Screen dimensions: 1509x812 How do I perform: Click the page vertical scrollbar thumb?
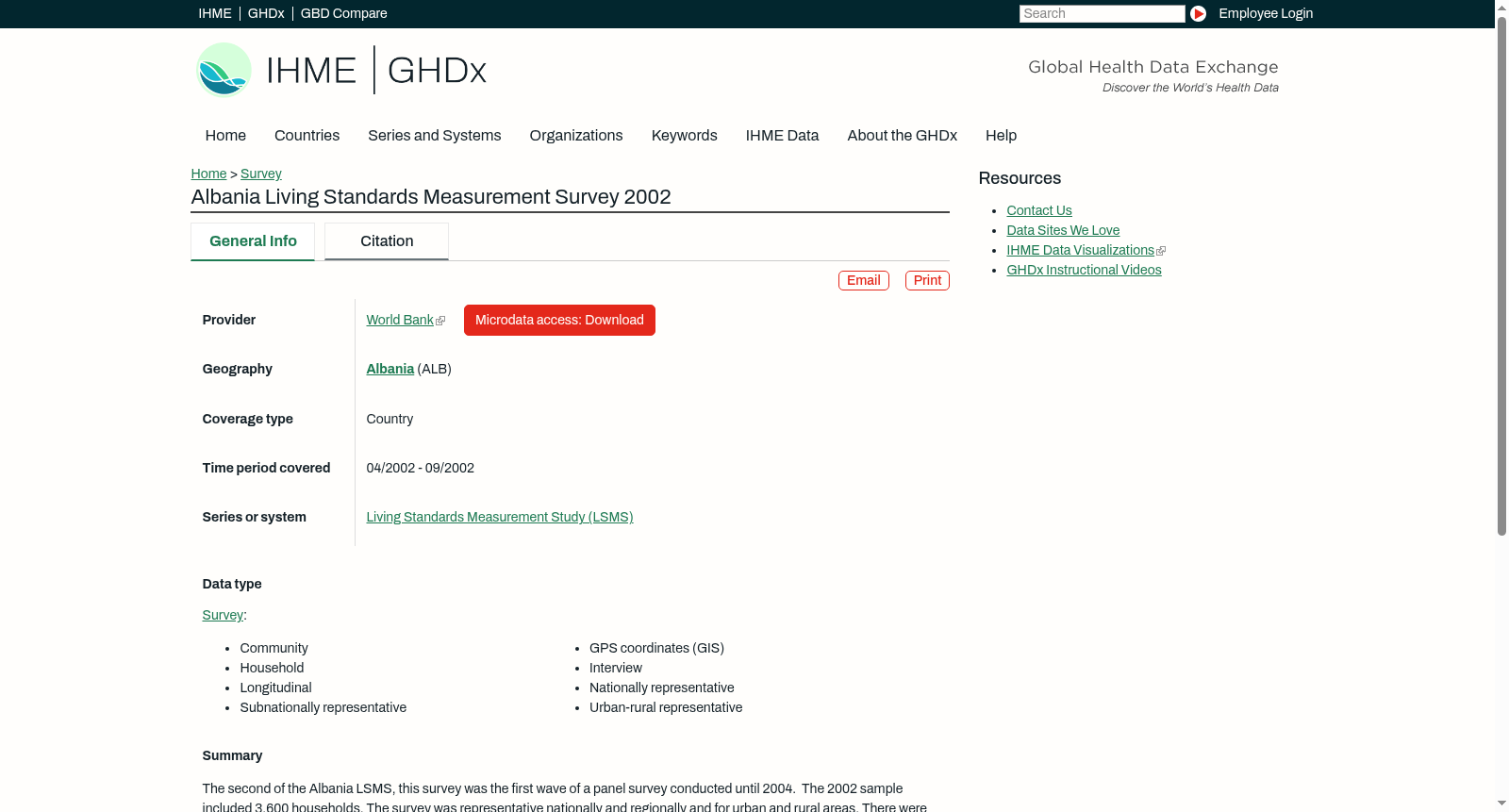coord(1501,276)
